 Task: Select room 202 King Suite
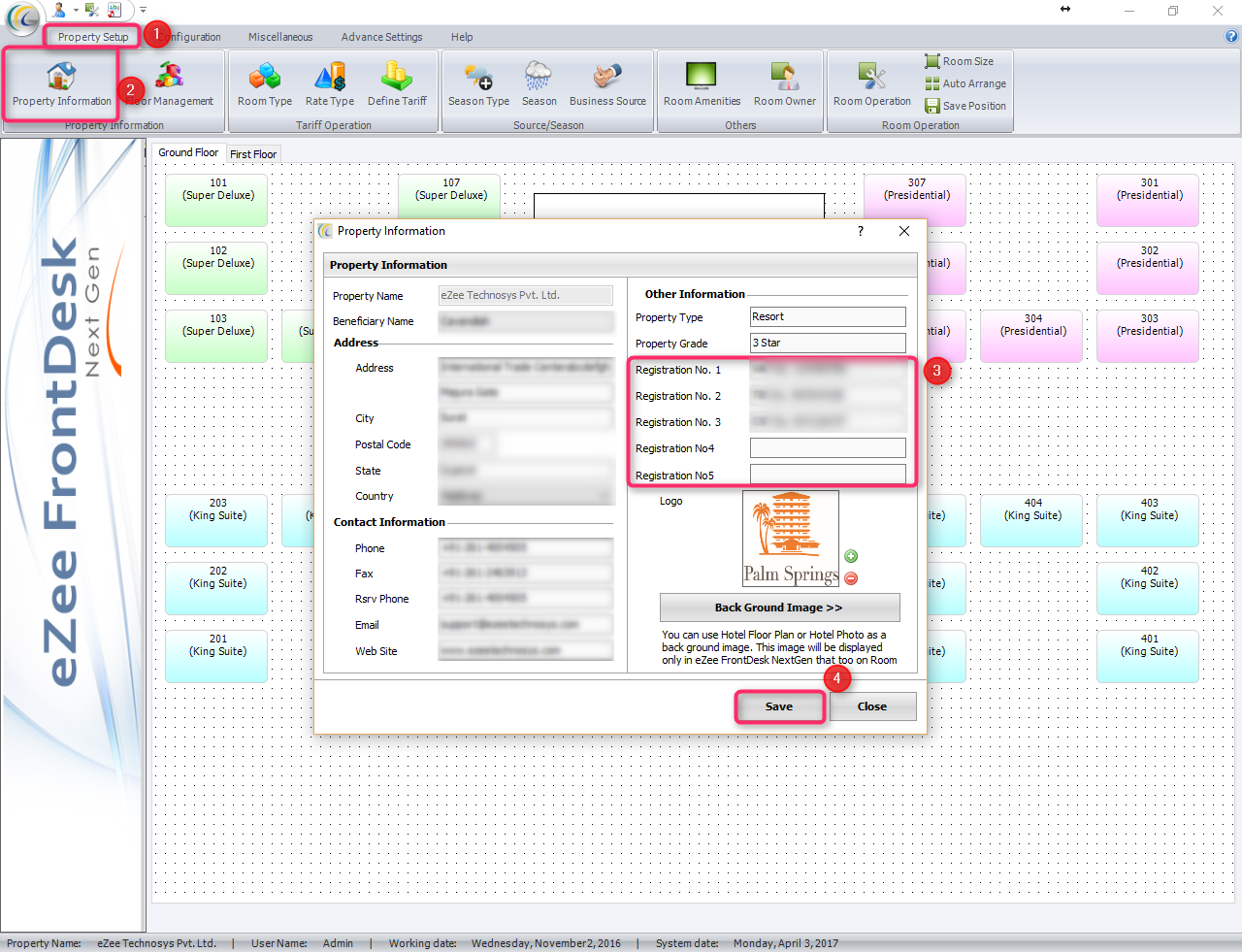(x=216, y=588)
